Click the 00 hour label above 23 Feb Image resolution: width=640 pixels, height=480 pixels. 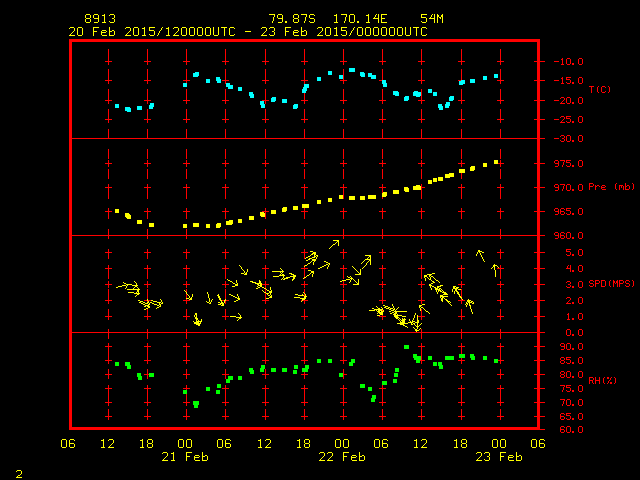click(499, 444)
